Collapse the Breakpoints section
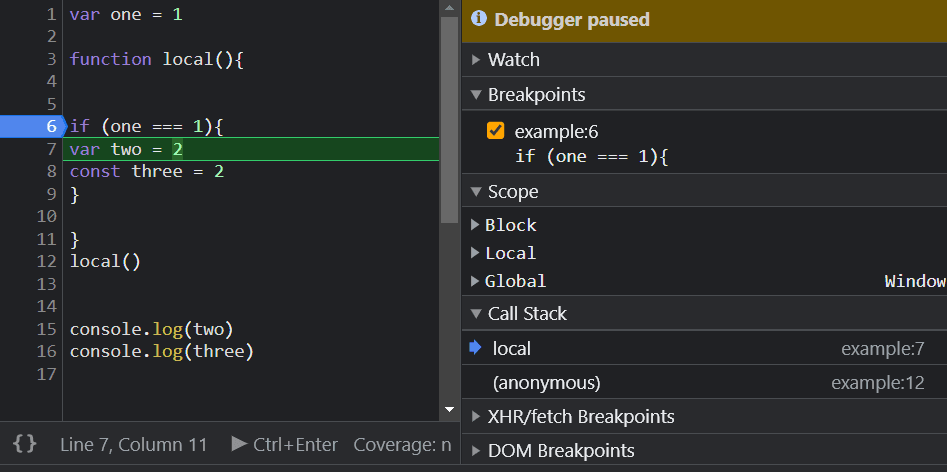947x472 pixels. tap(477, 95)
